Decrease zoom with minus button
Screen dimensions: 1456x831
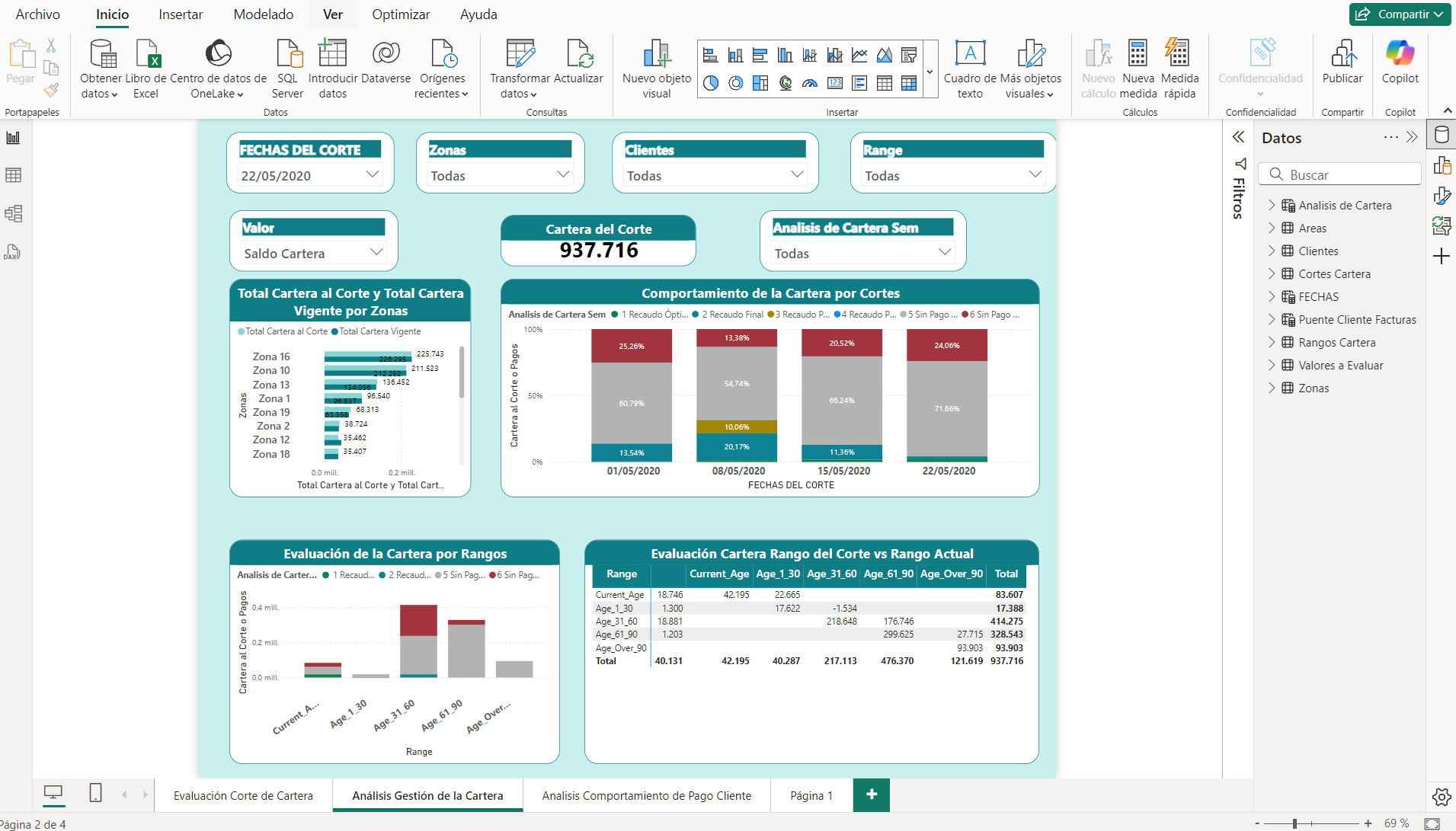tap(1257, 823)
